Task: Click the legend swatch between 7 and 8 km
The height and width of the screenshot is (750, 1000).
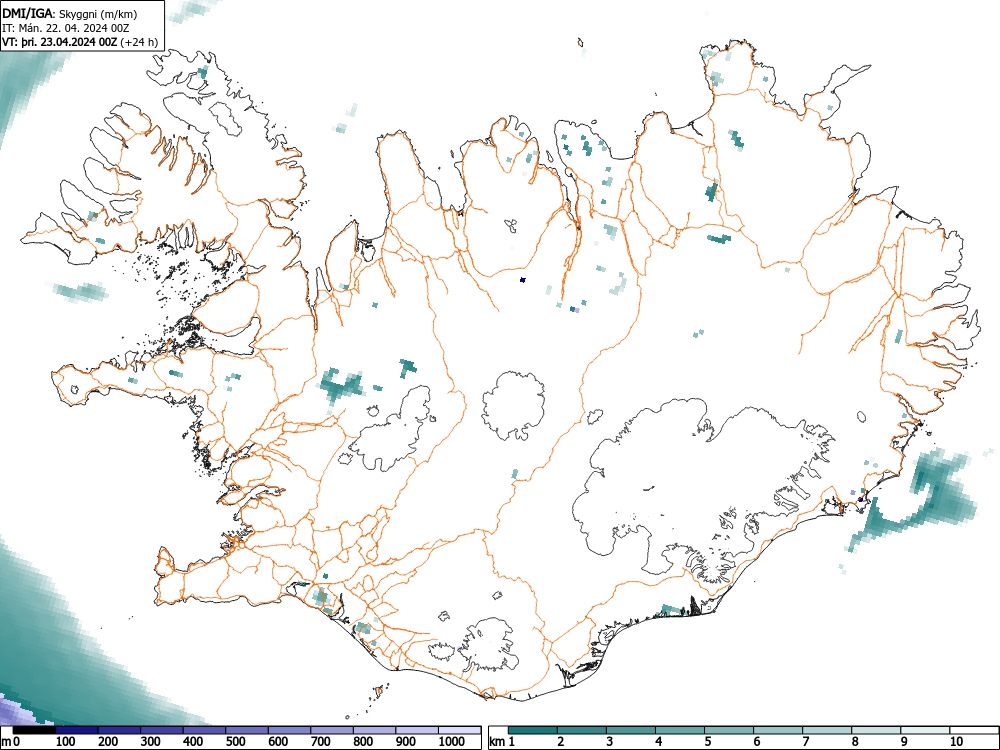Action: click(827, 730)
